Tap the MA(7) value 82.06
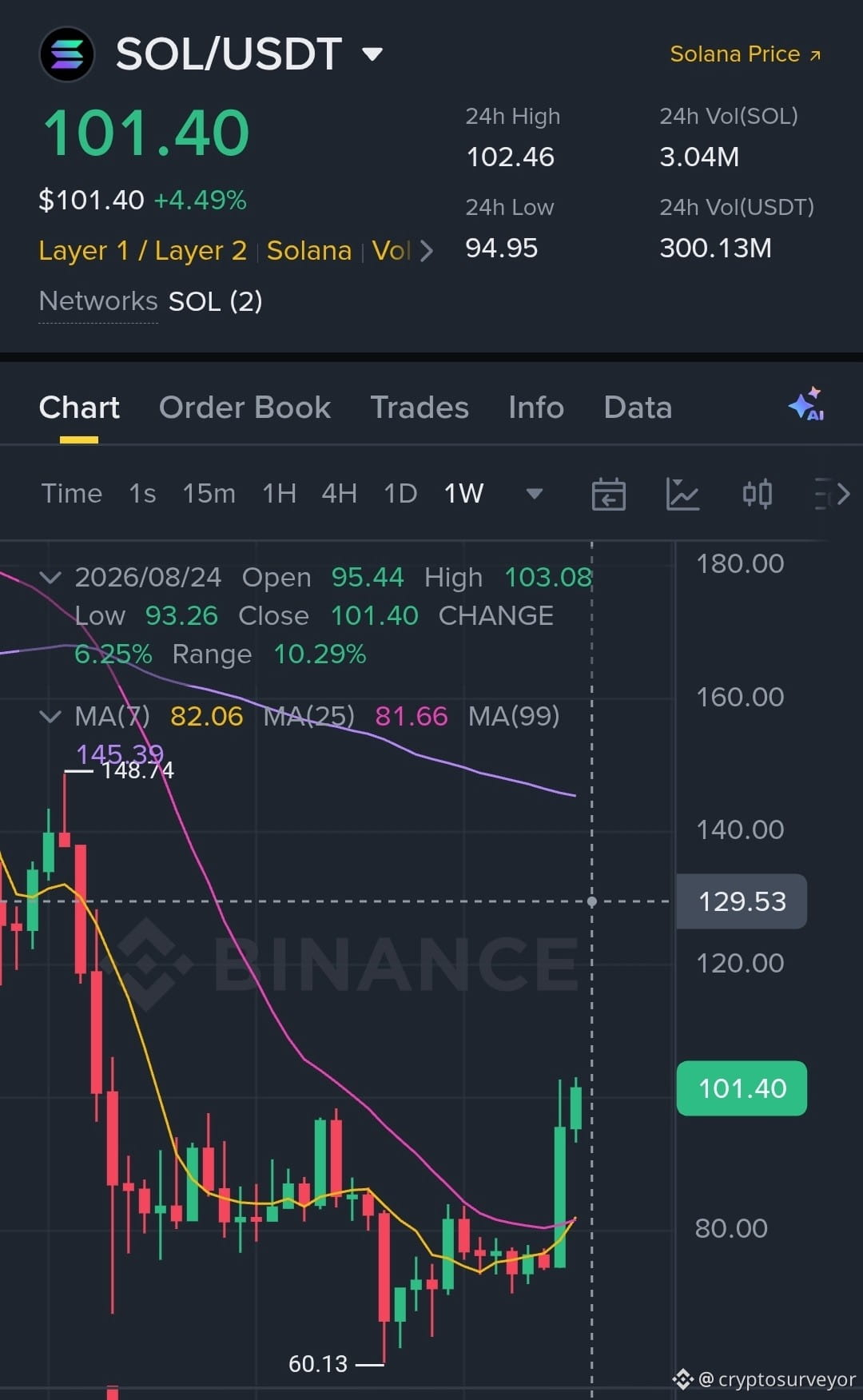This screenshot has width=863, height=1400. pos(206,717)
